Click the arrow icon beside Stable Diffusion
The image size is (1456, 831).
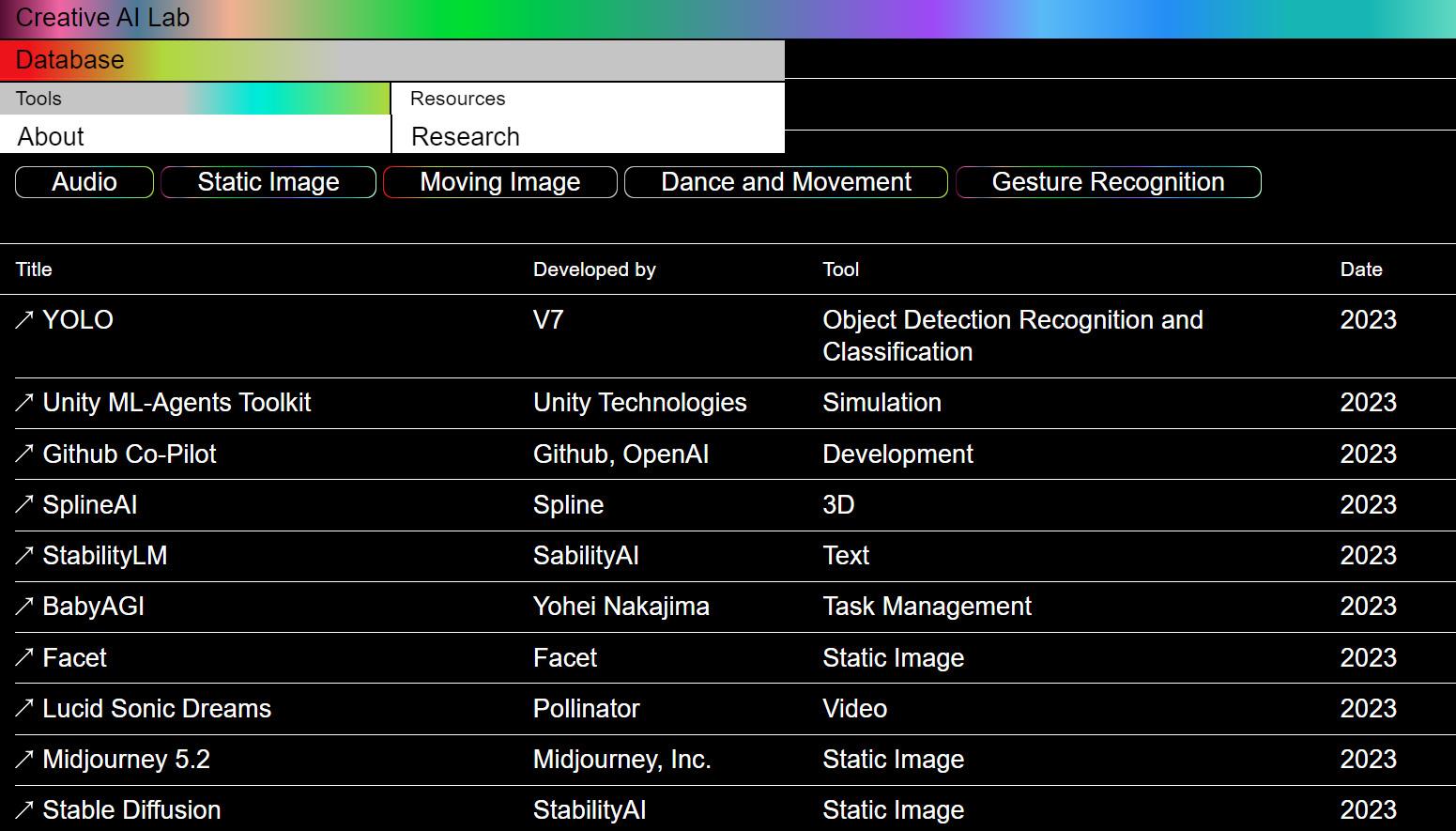[x=24, y=810]
